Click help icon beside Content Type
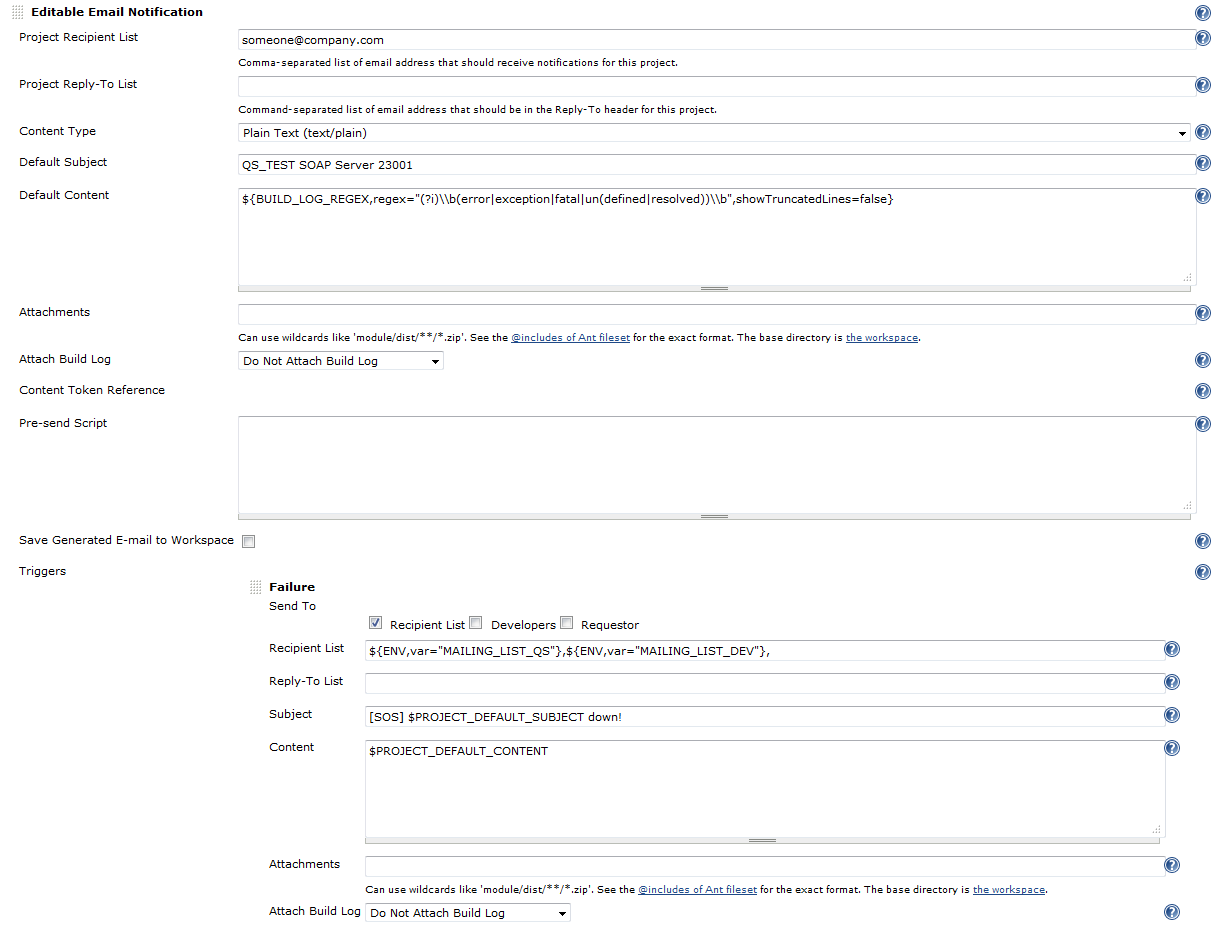The image size is (1222, 931). coord(1203,133)
